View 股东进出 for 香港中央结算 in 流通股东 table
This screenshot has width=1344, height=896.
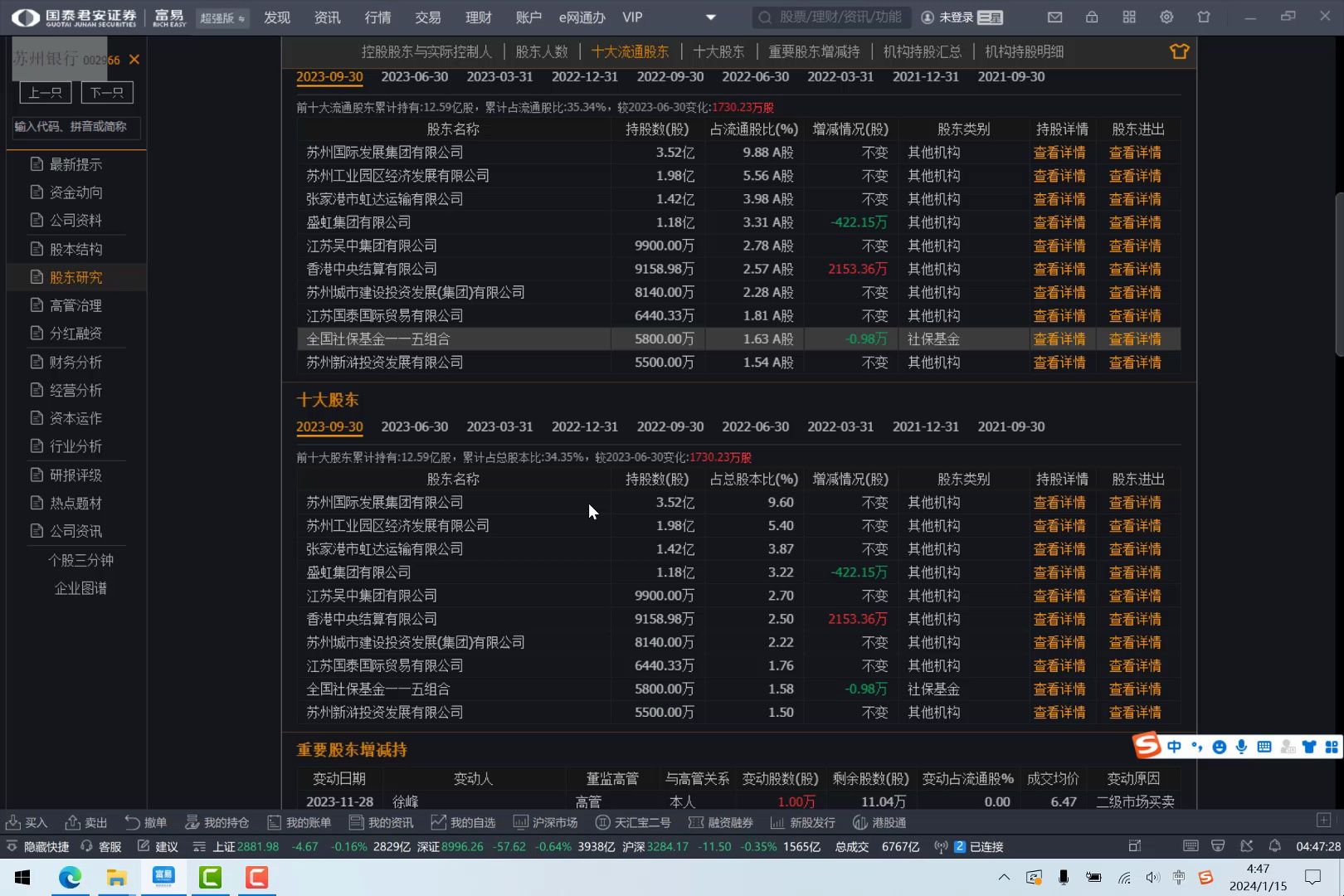[1135, 269]
